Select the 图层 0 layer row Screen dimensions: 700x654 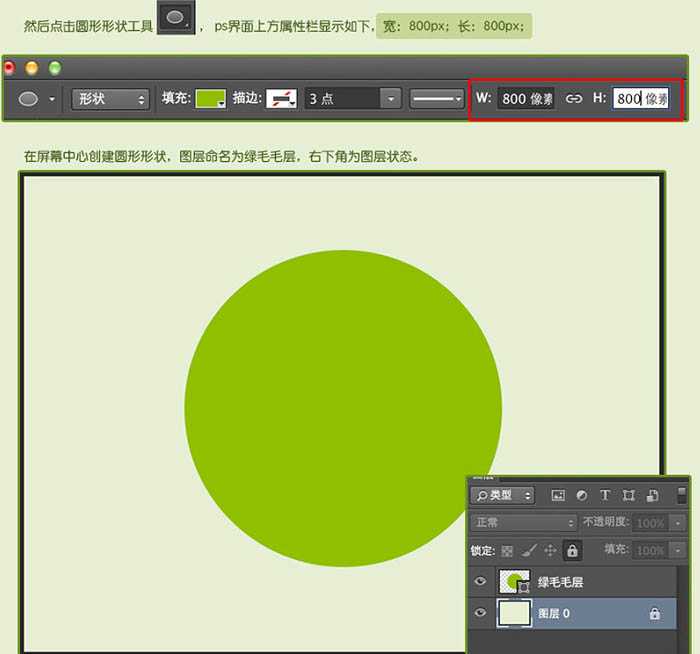(x=590, y=613)
